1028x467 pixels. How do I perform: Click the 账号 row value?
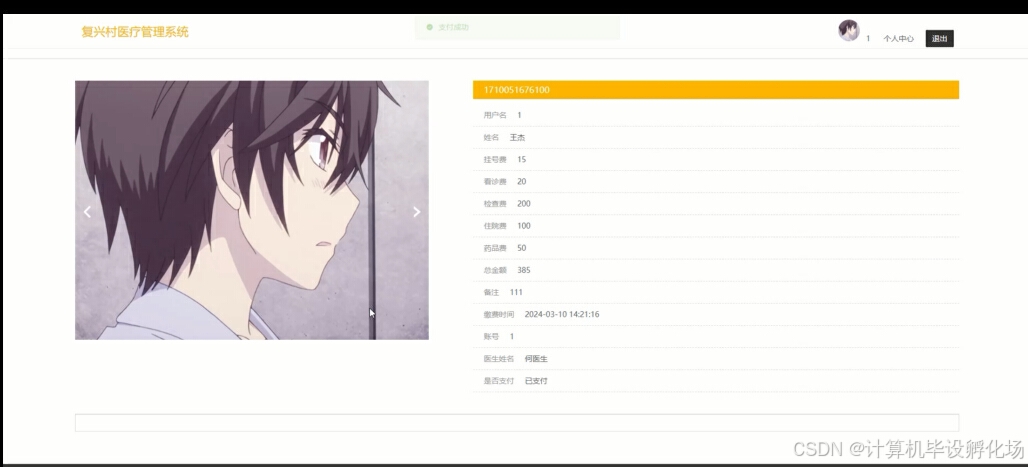click(x=512, y=336)
